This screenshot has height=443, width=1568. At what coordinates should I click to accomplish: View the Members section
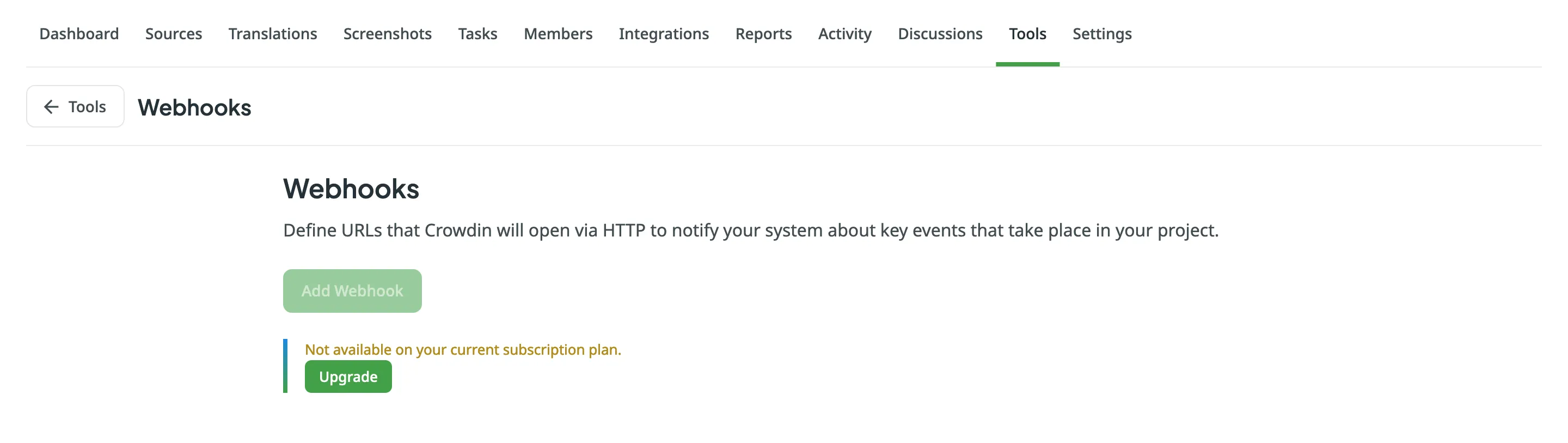(558, 34)
